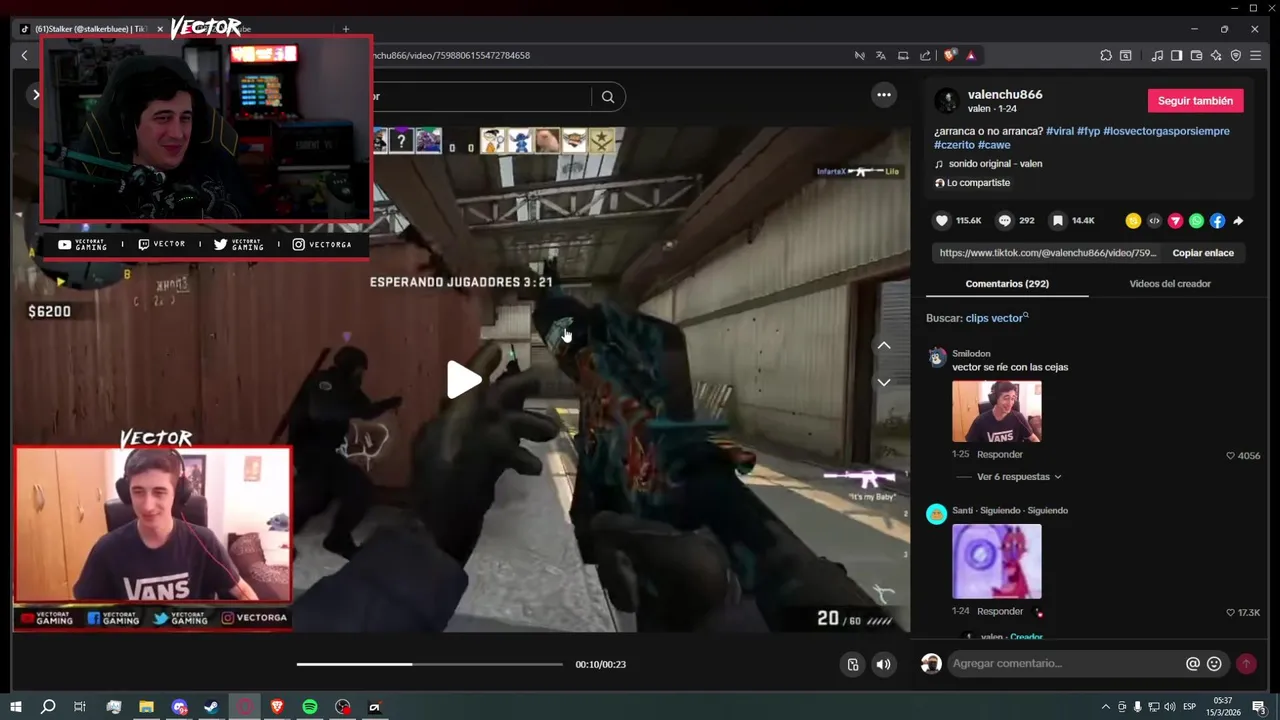Viewport: 1280px width, 720px height.
Task: Click the red post comment arrow button
Action: click(1246, 664)
